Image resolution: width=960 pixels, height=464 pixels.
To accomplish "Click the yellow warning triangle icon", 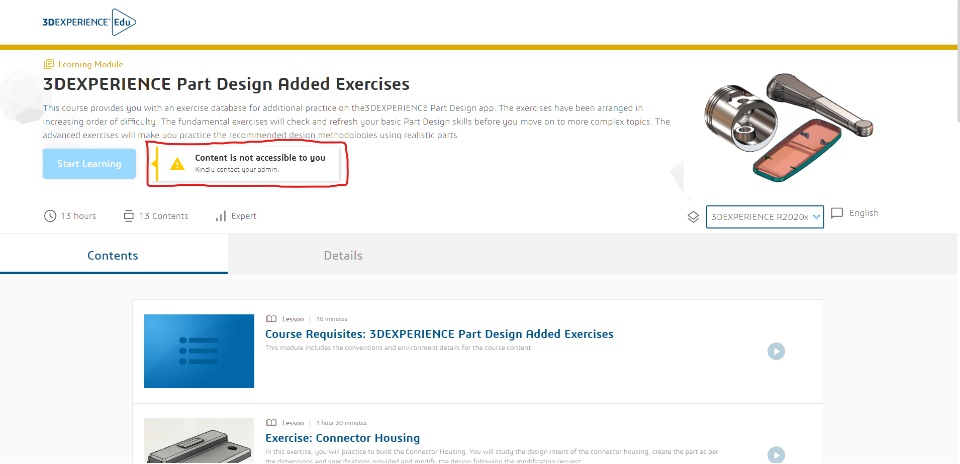I will tap(177, 164).
